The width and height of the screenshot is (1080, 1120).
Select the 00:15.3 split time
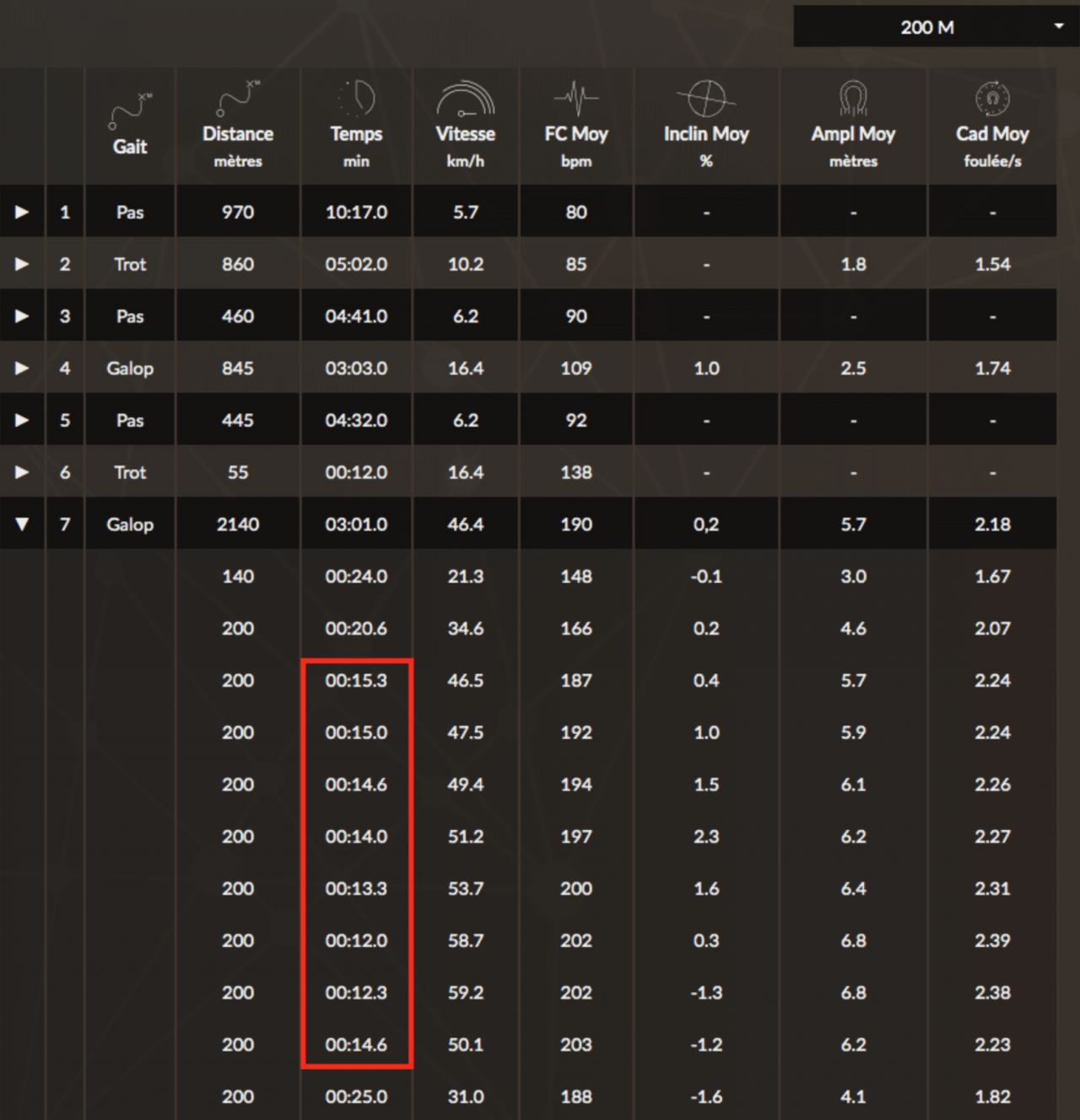click(x=356, y=681)
